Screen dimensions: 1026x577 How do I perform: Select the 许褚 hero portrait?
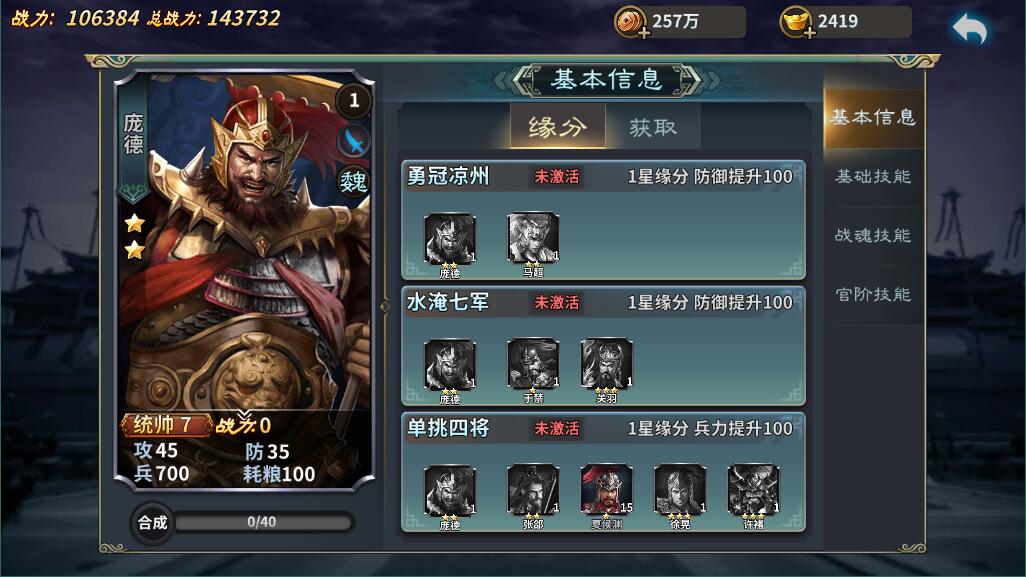point(753,490)
